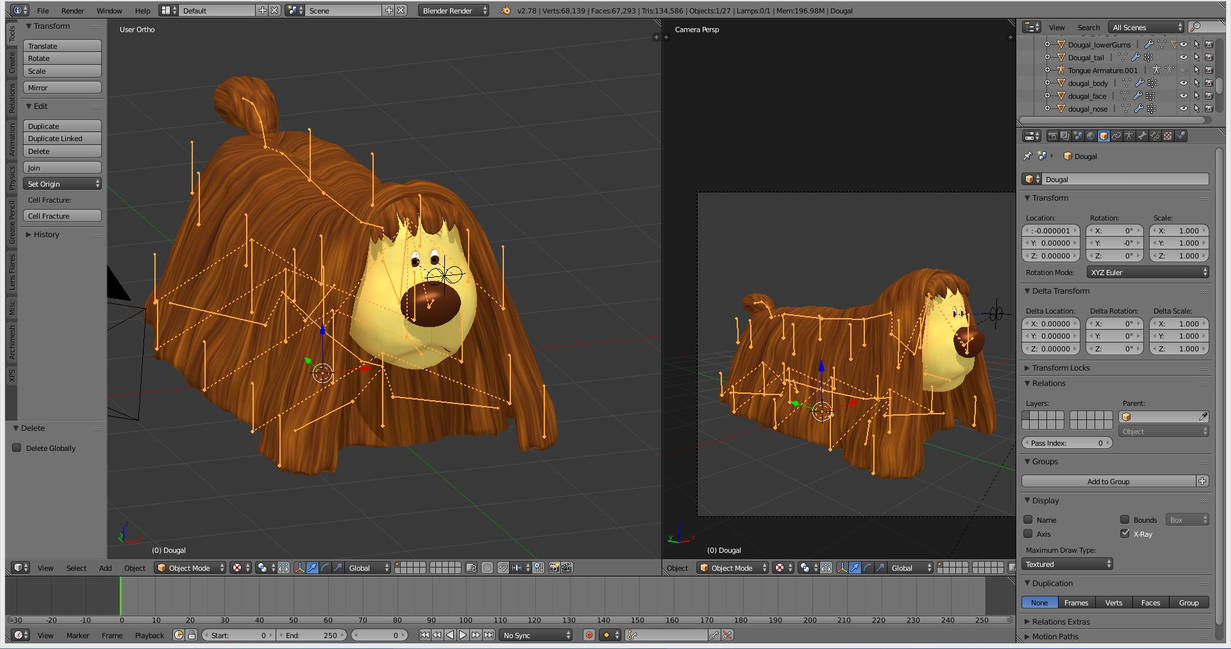Enable the Axis display checkbox

point(1028,534)
